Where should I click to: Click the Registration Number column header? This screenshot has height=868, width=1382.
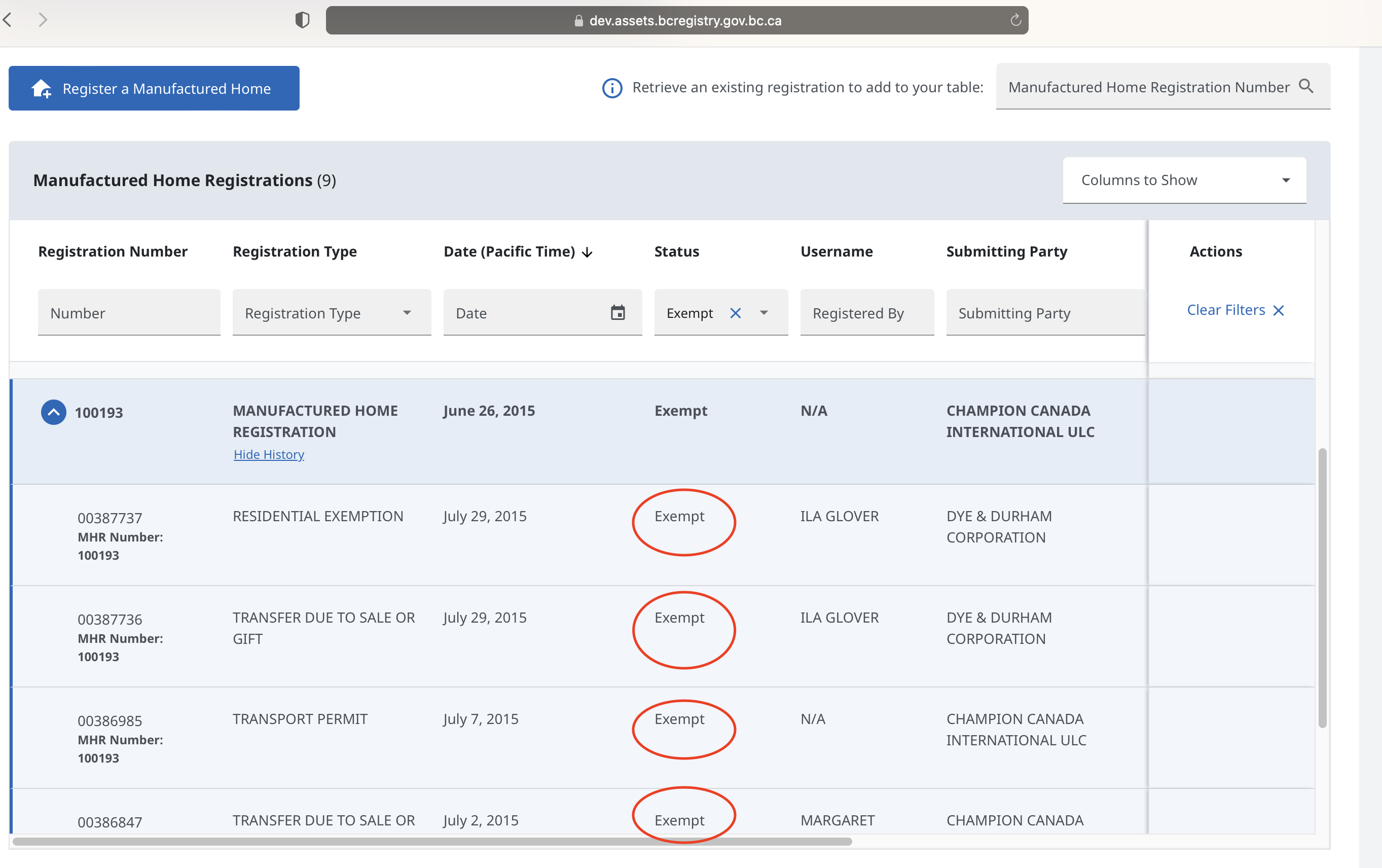(113, 251)
